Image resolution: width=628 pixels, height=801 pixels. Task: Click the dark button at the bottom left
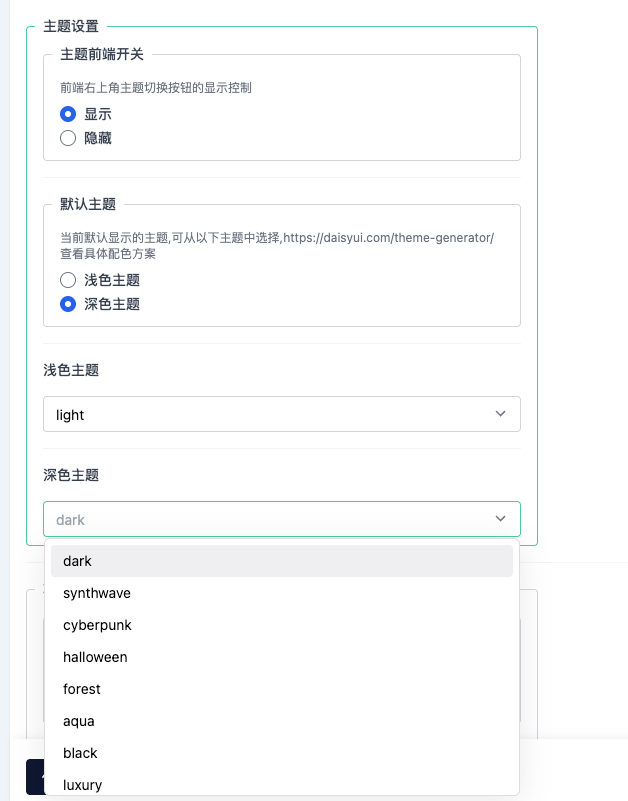point(34,777)
